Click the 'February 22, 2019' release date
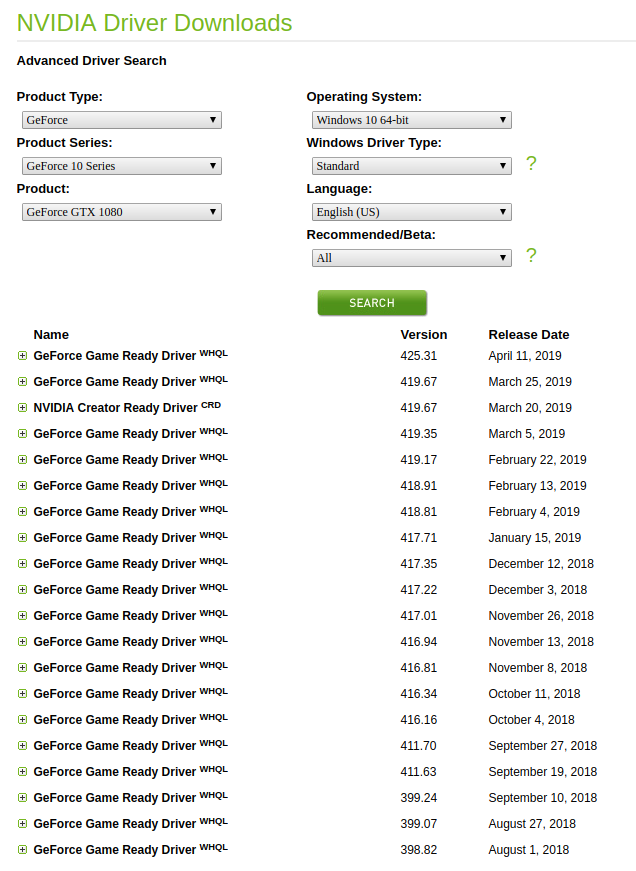This screenshot has width=636, height=871. point(537,460)
